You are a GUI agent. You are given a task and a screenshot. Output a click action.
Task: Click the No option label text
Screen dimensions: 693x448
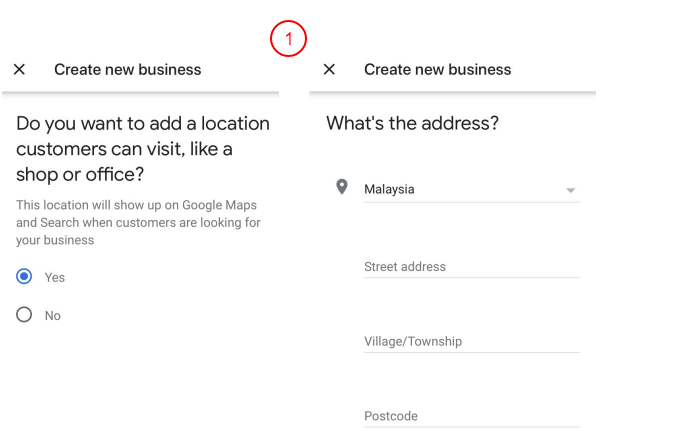(52, 315)
